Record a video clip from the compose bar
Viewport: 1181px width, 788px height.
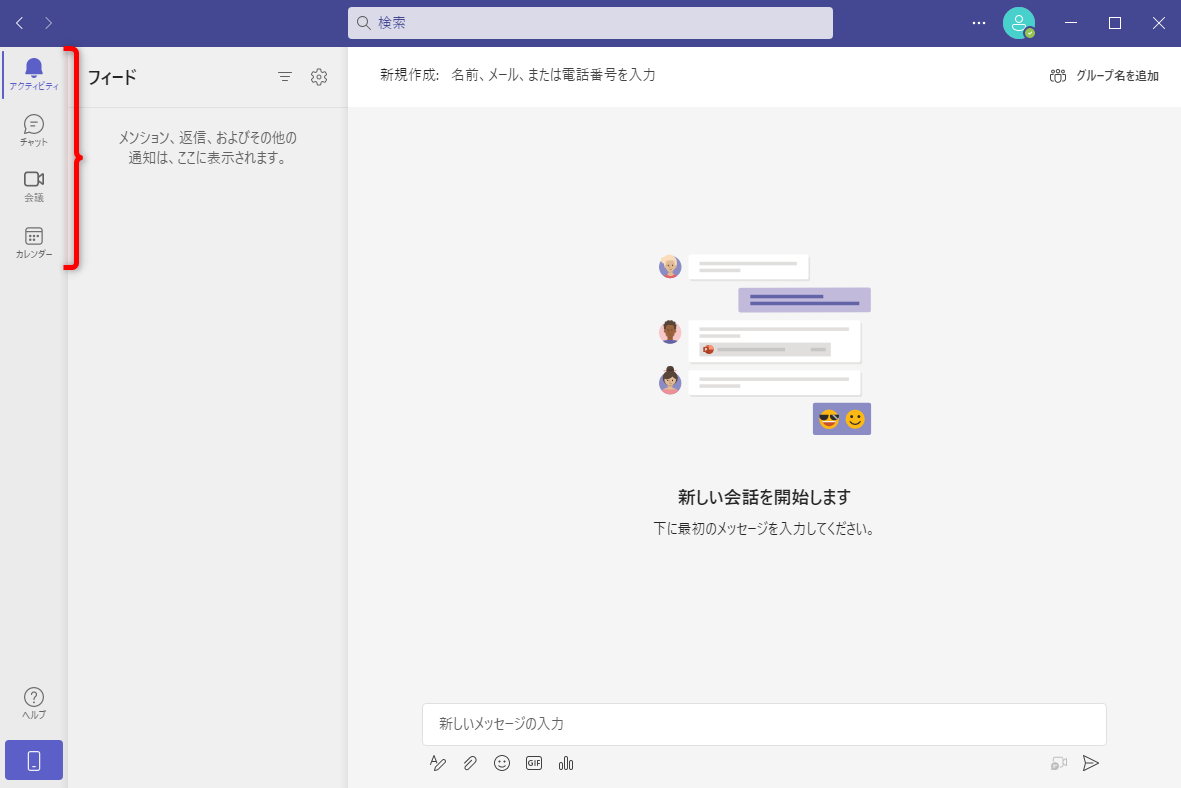1058,763
